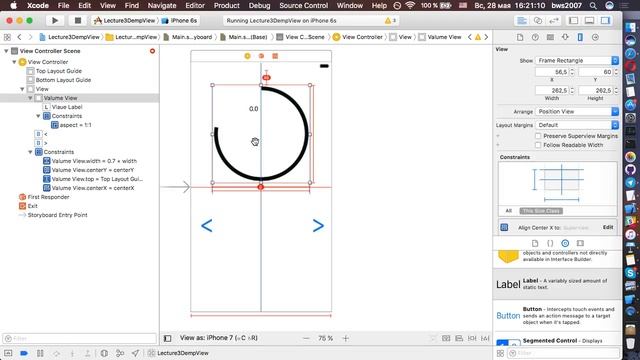
Task: Zoom out the canvas with minus
Action: pos(306,338)
